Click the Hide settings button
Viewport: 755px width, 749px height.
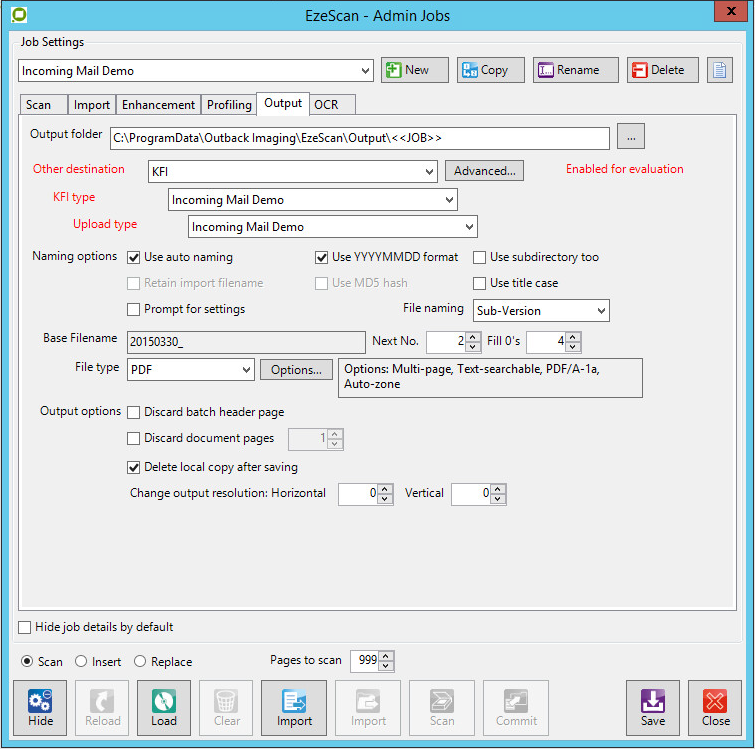(x=40, y=707)
